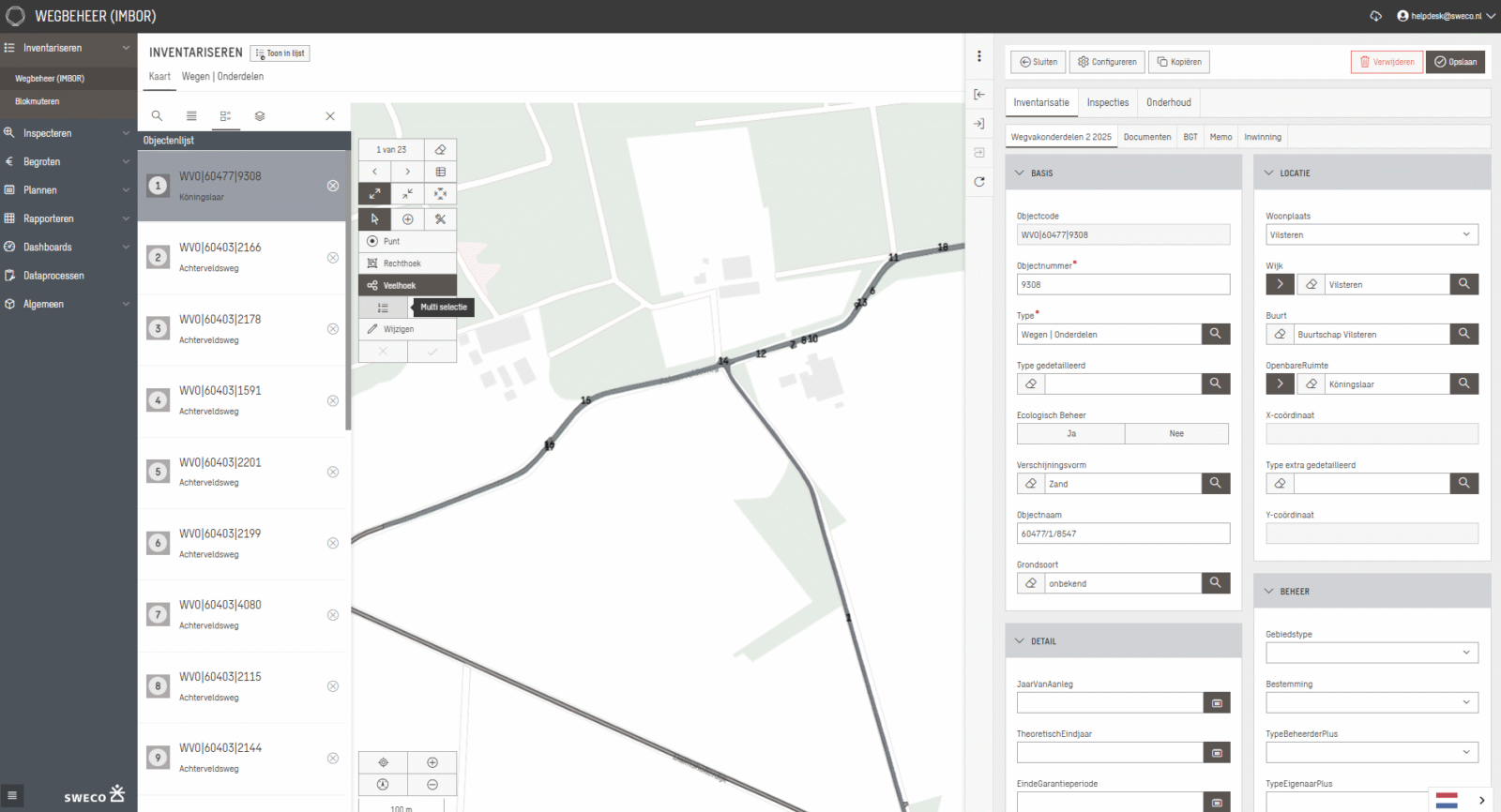Open the Bestemming dropdown

point(1372,702)
